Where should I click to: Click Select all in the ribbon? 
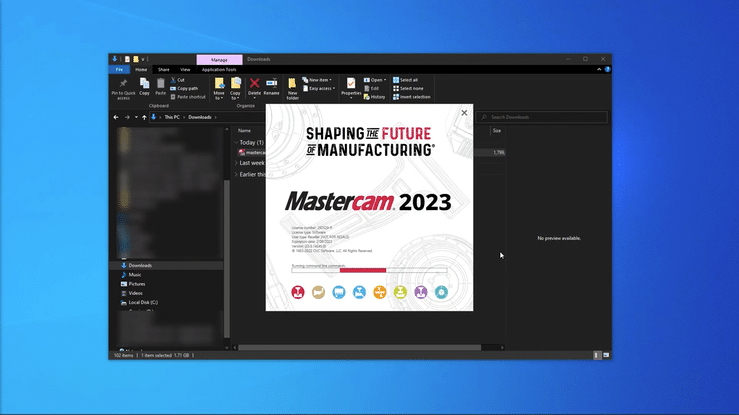point(405,80)
